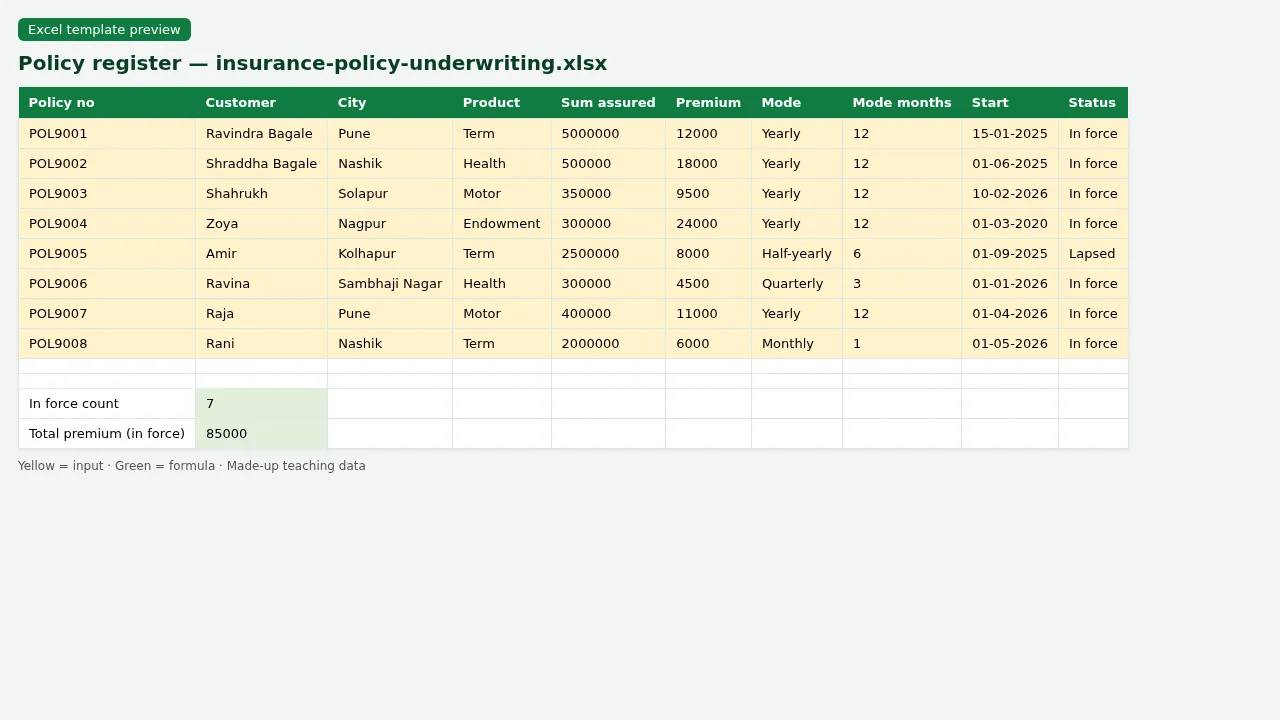The image size is (1280, 720).
Task: Select the Ravina customer cell
Action: click(261, 284)
